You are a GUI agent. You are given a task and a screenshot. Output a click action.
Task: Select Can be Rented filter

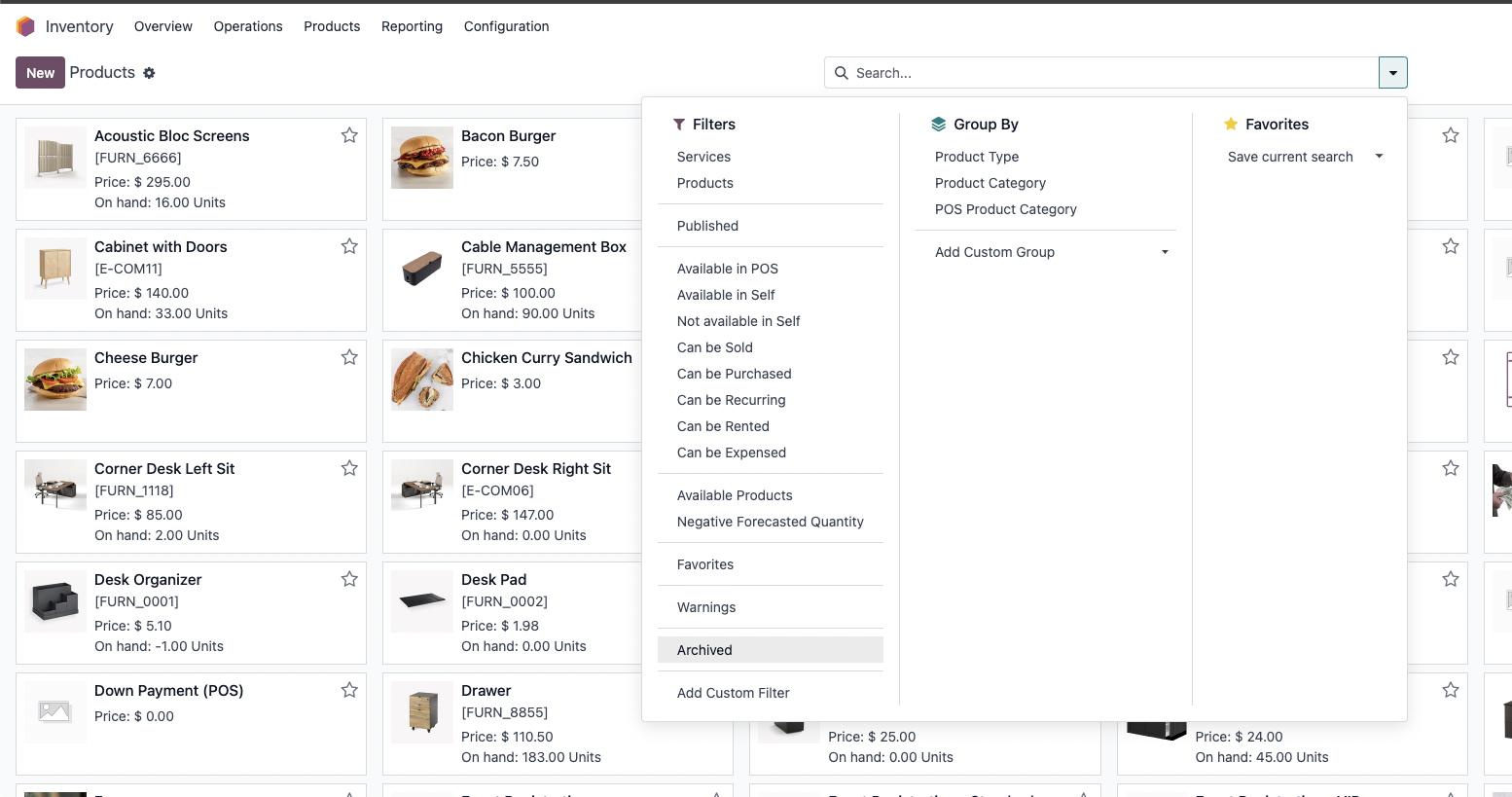click(x=771, y=426)
